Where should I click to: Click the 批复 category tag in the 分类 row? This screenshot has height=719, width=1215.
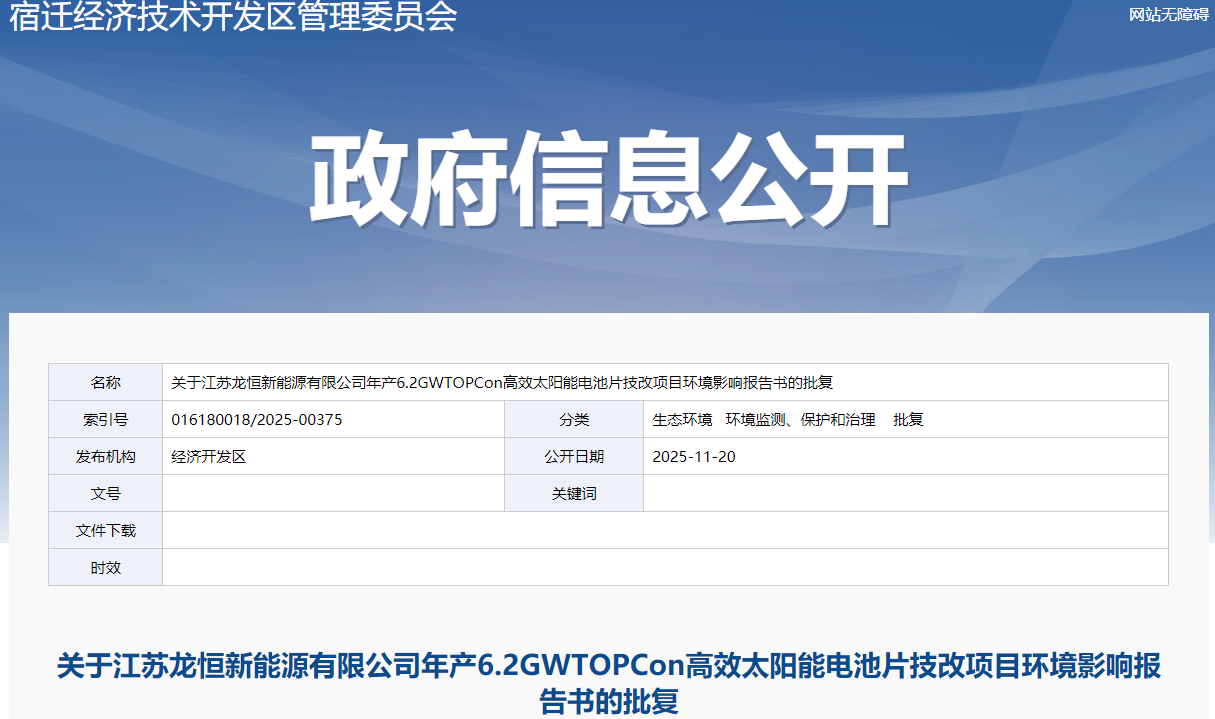[908, 420]
